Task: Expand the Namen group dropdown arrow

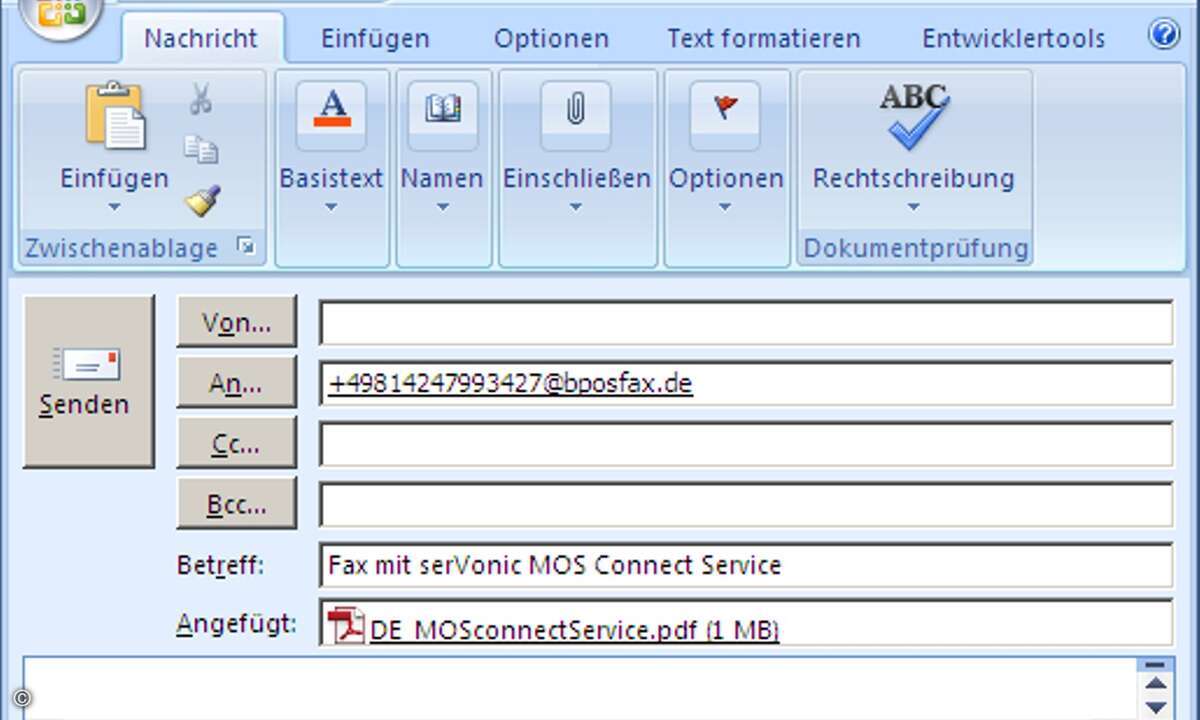Action: tap(442, 207)
